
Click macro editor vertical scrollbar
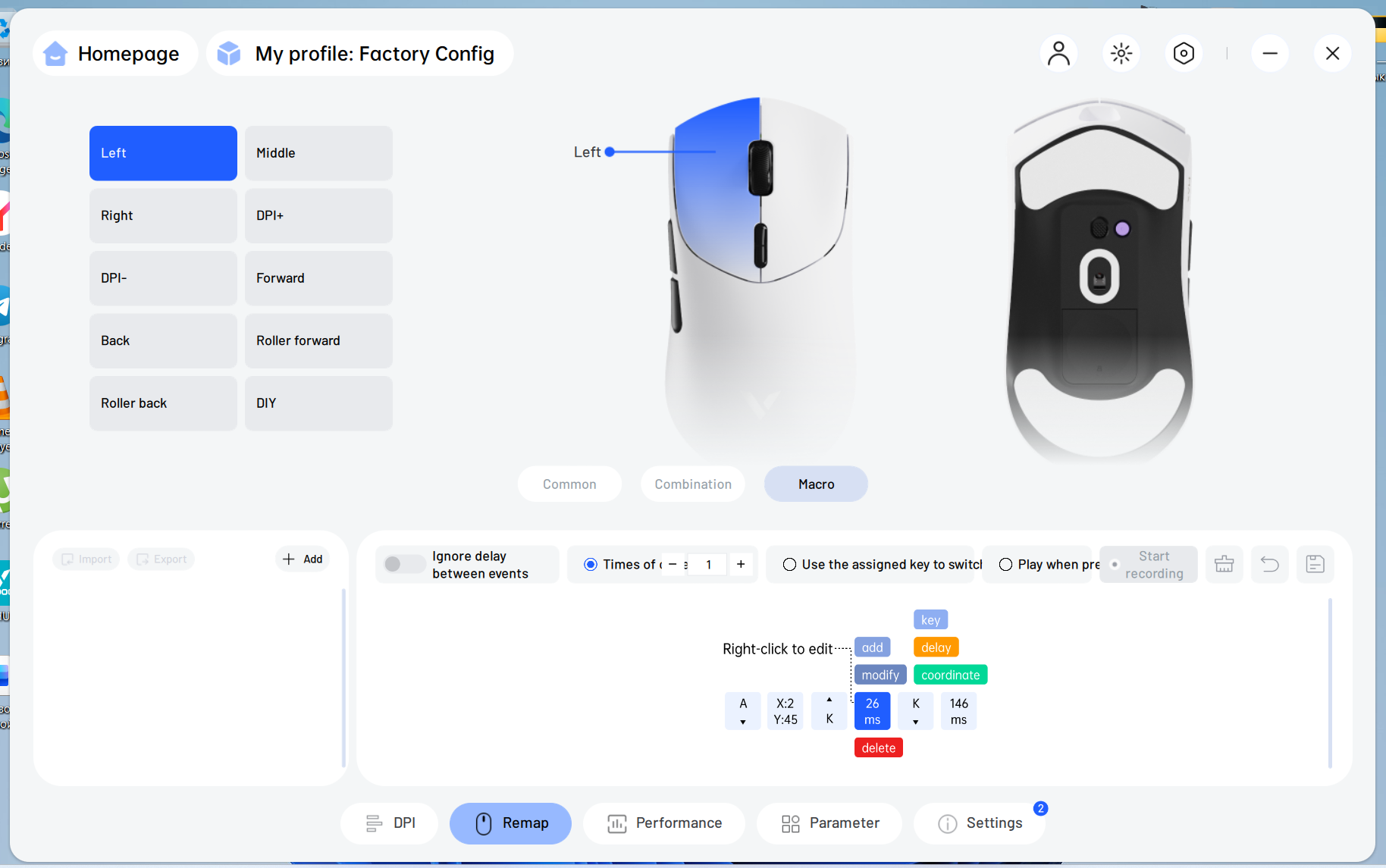point(1330,683)
